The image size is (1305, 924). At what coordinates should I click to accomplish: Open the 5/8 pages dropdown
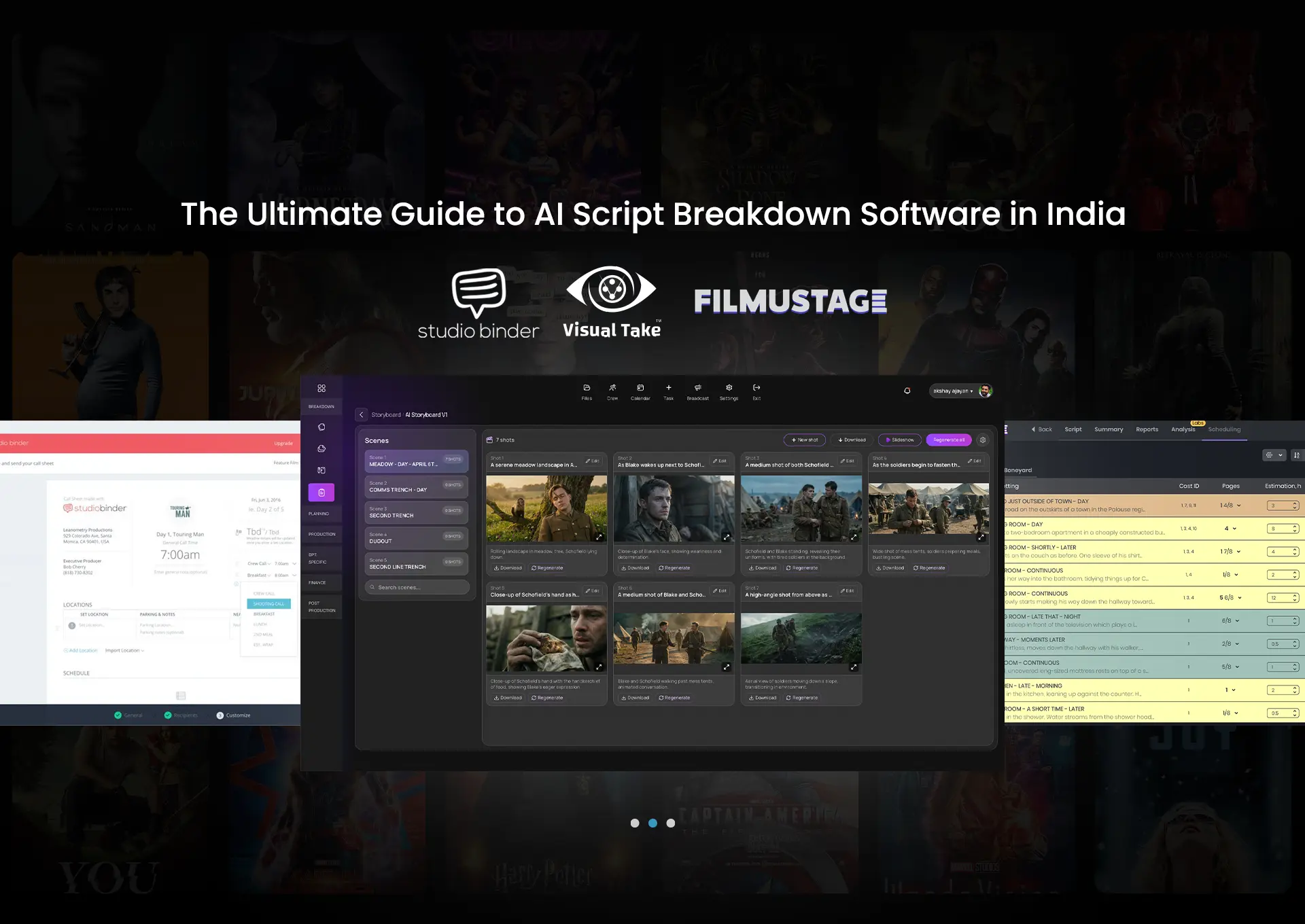pyautogui.click(x=1231, y=667)
